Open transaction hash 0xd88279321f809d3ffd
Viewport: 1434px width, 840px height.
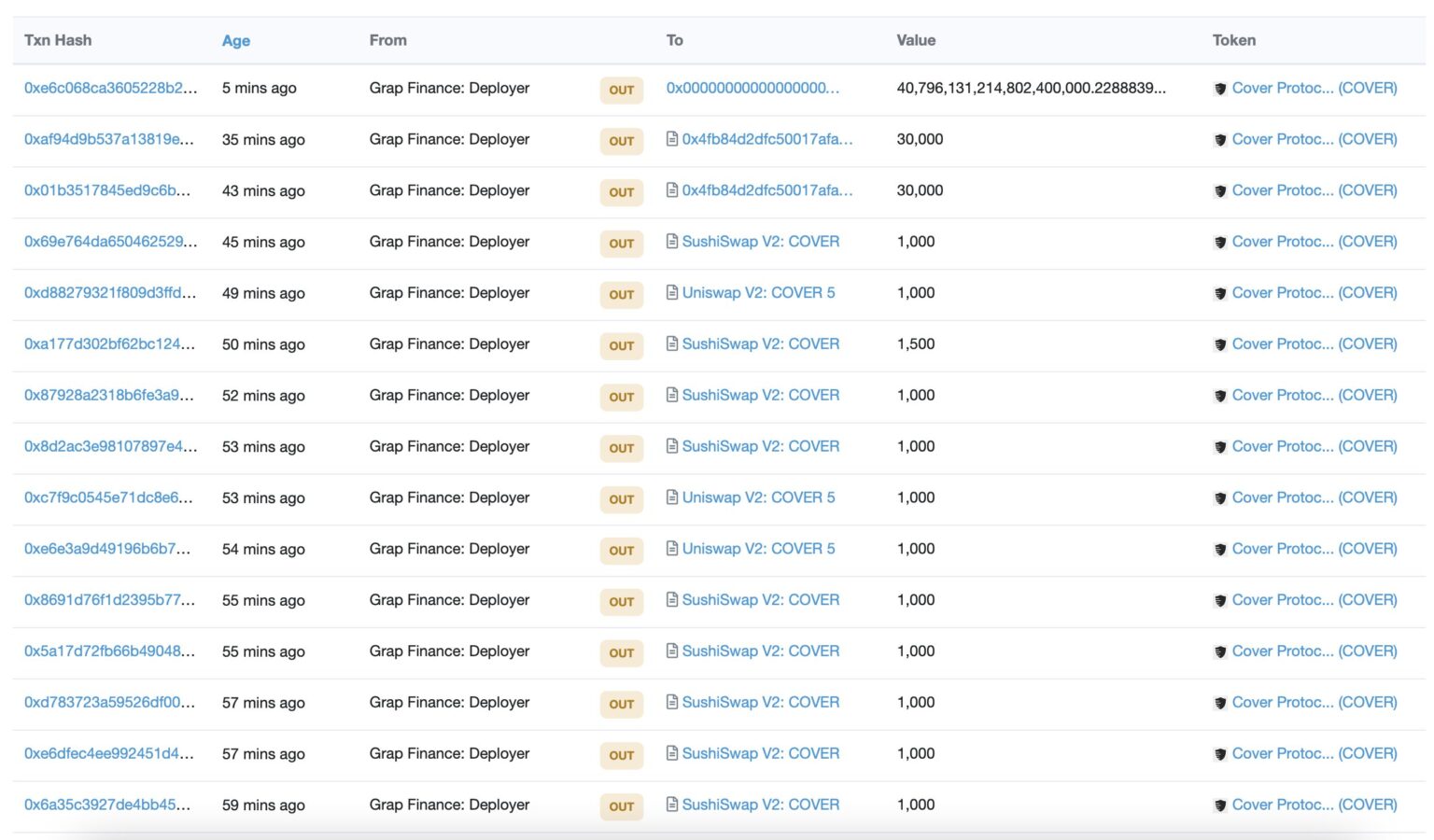pos(110,293)
